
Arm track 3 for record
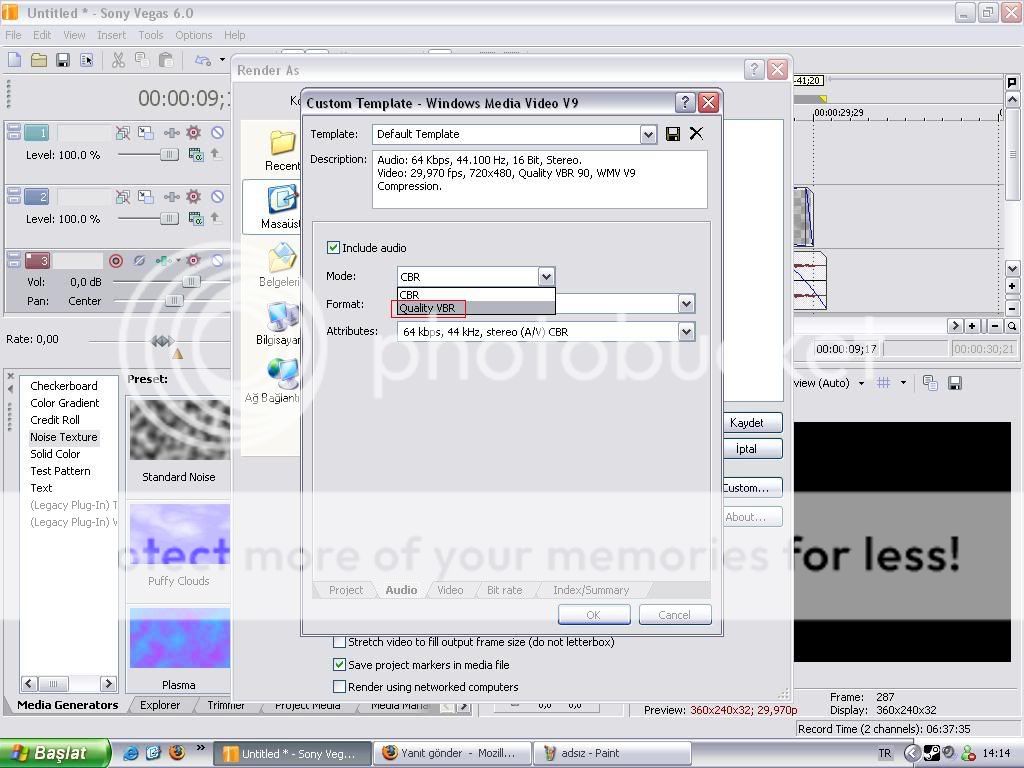(116, 261)
